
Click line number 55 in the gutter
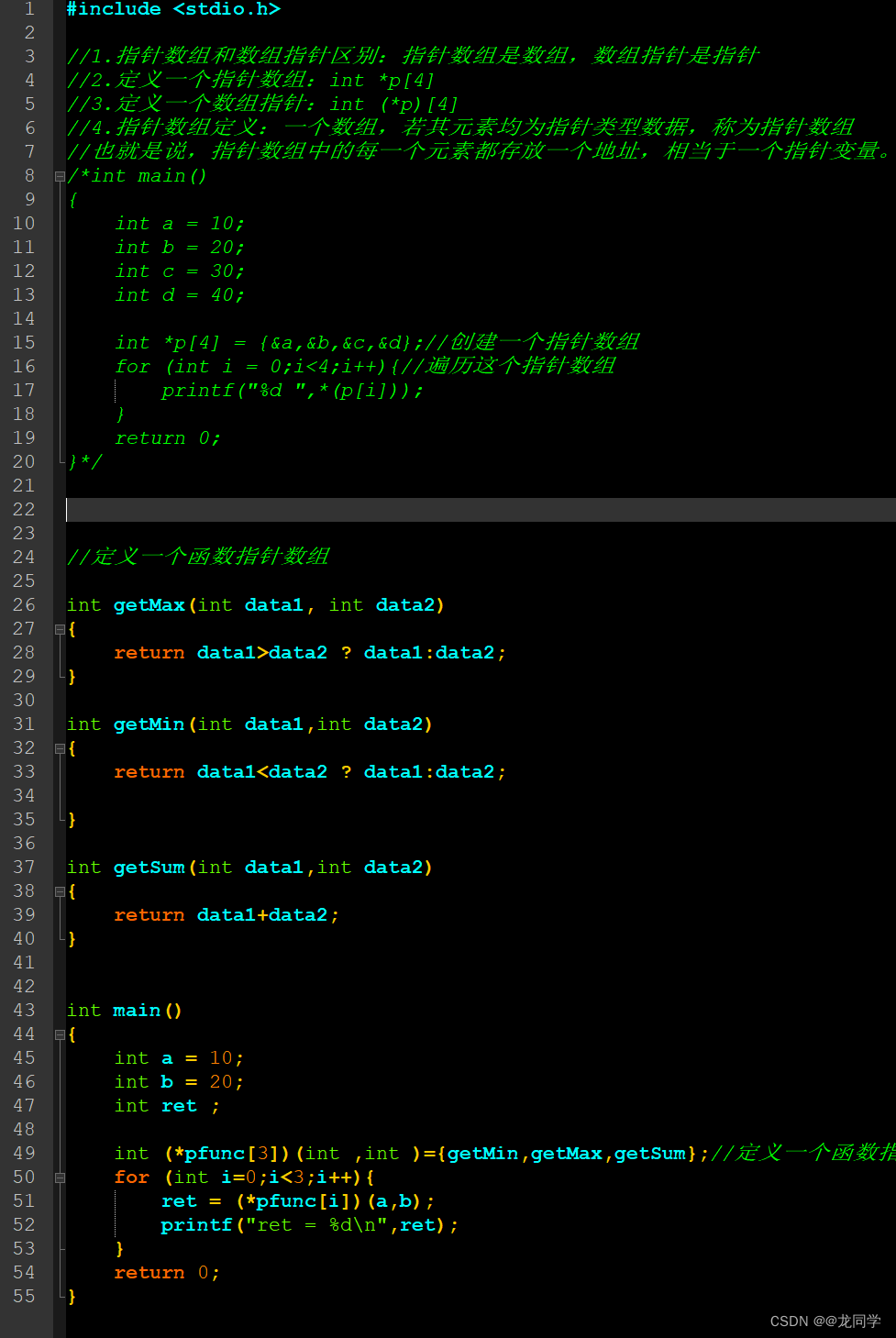(x=24, y=1297)
